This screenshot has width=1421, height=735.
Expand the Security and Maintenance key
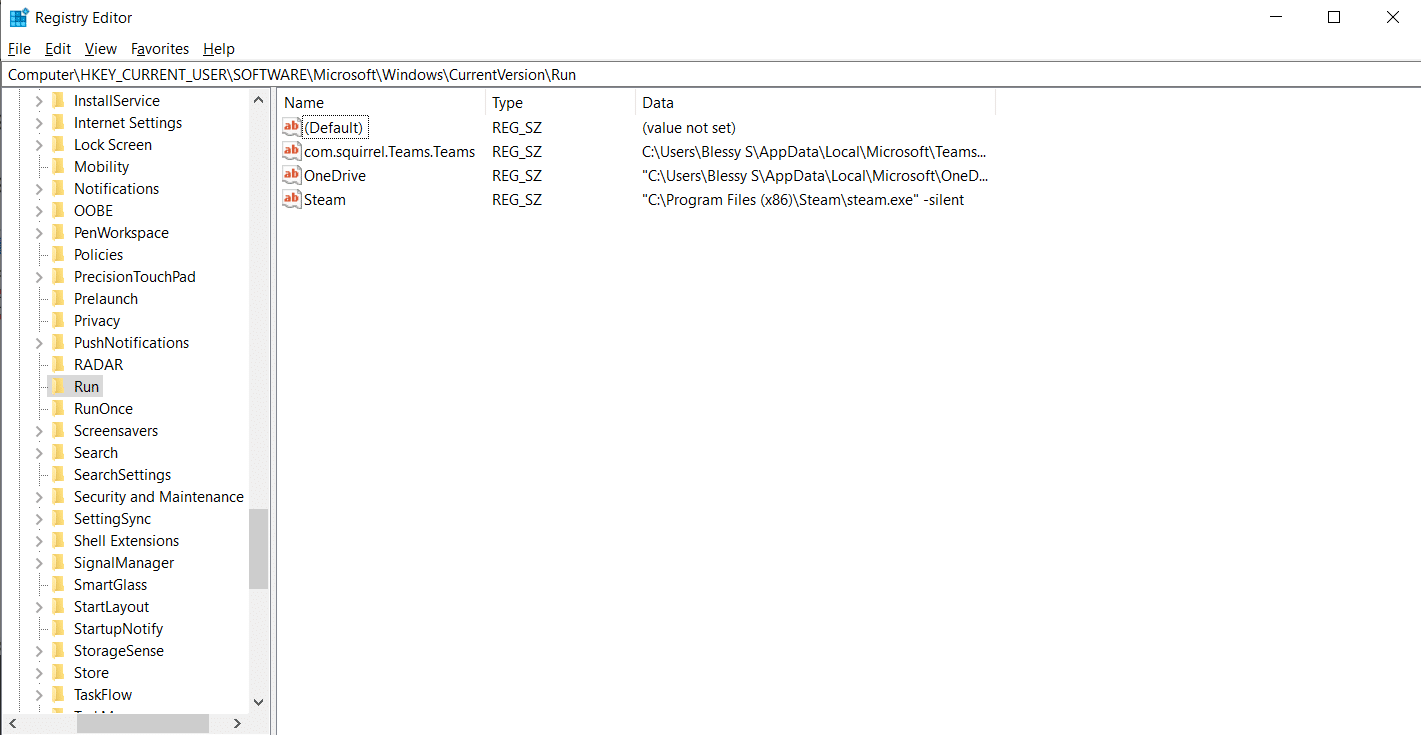[39, 497]
